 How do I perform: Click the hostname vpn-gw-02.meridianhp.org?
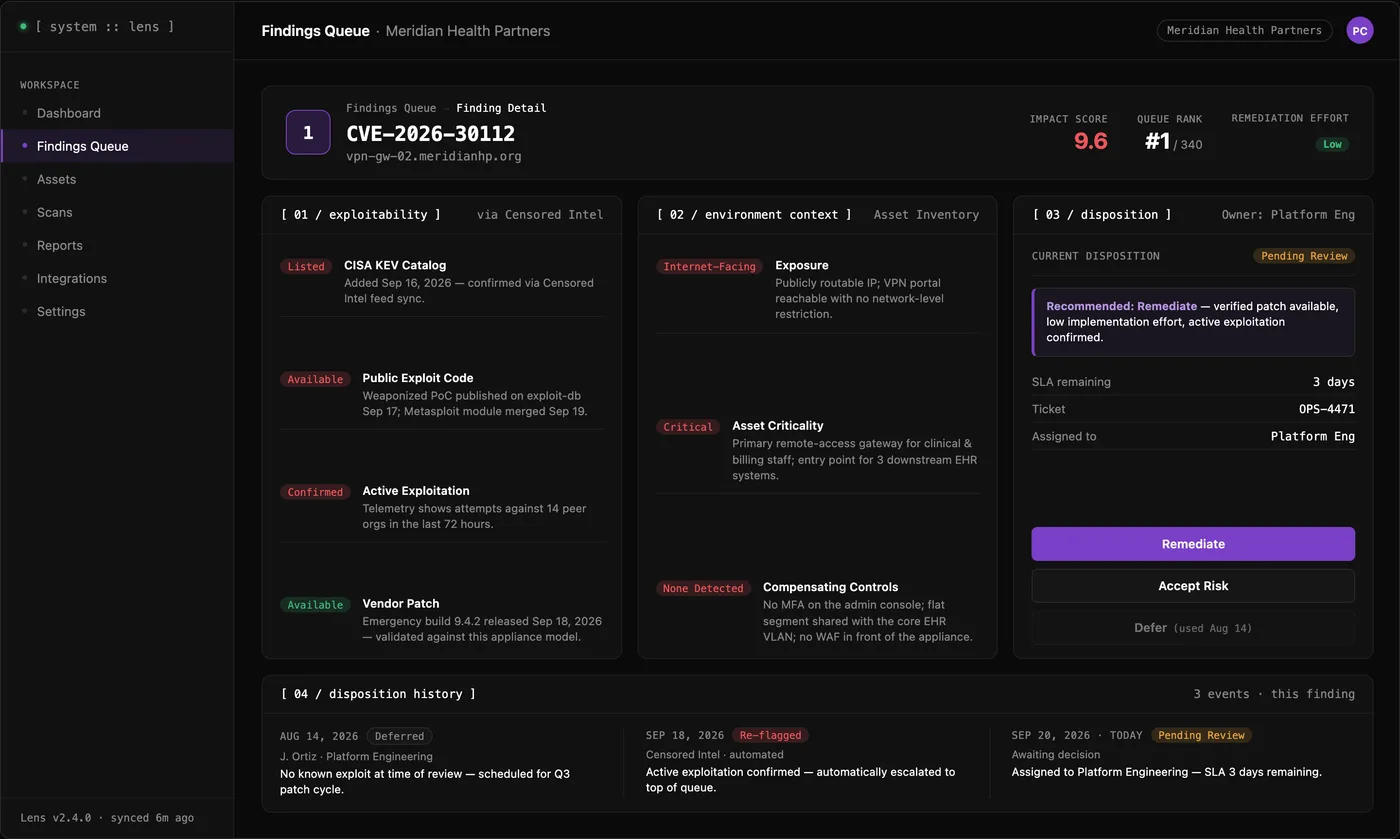[x=434, y=156]
